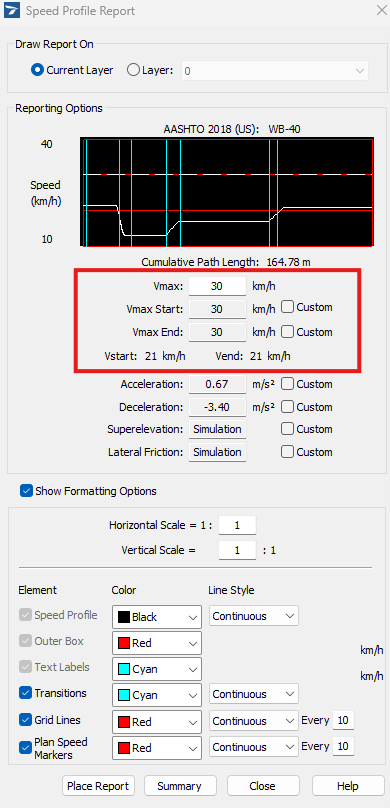390x808 pixels.
Task: Open the Speed Profile color dropdown
Action: click(157, 617)
